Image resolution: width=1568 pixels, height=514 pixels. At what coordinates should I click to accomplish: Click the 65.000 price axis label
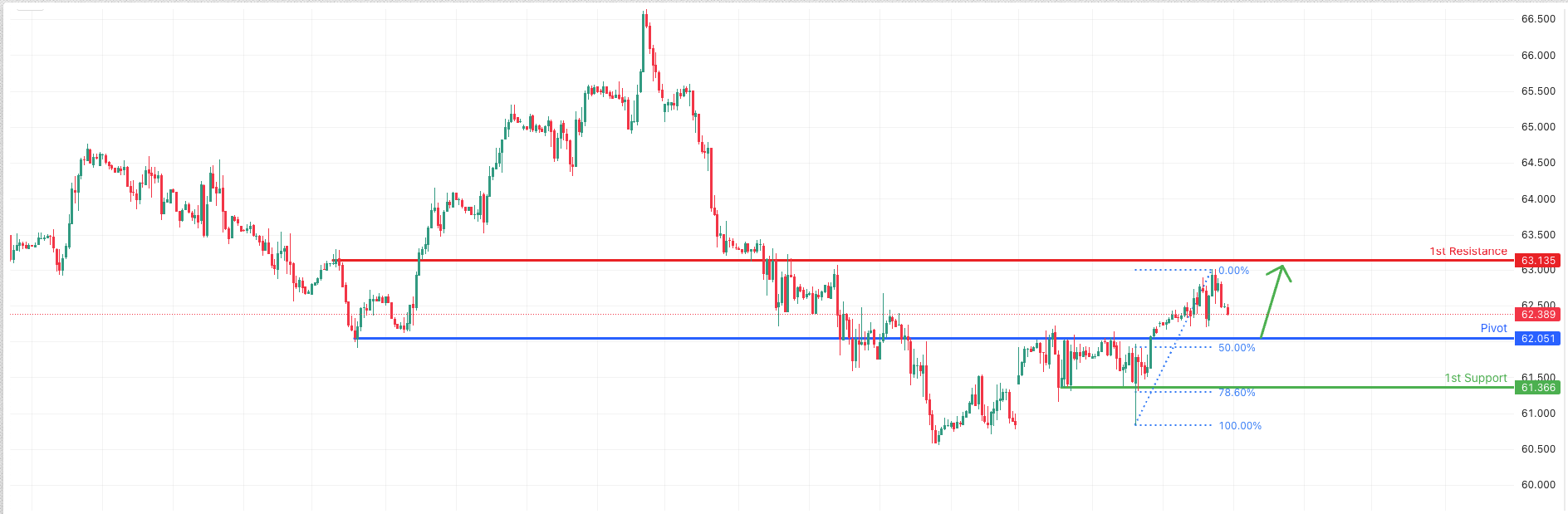(1538, 127)
